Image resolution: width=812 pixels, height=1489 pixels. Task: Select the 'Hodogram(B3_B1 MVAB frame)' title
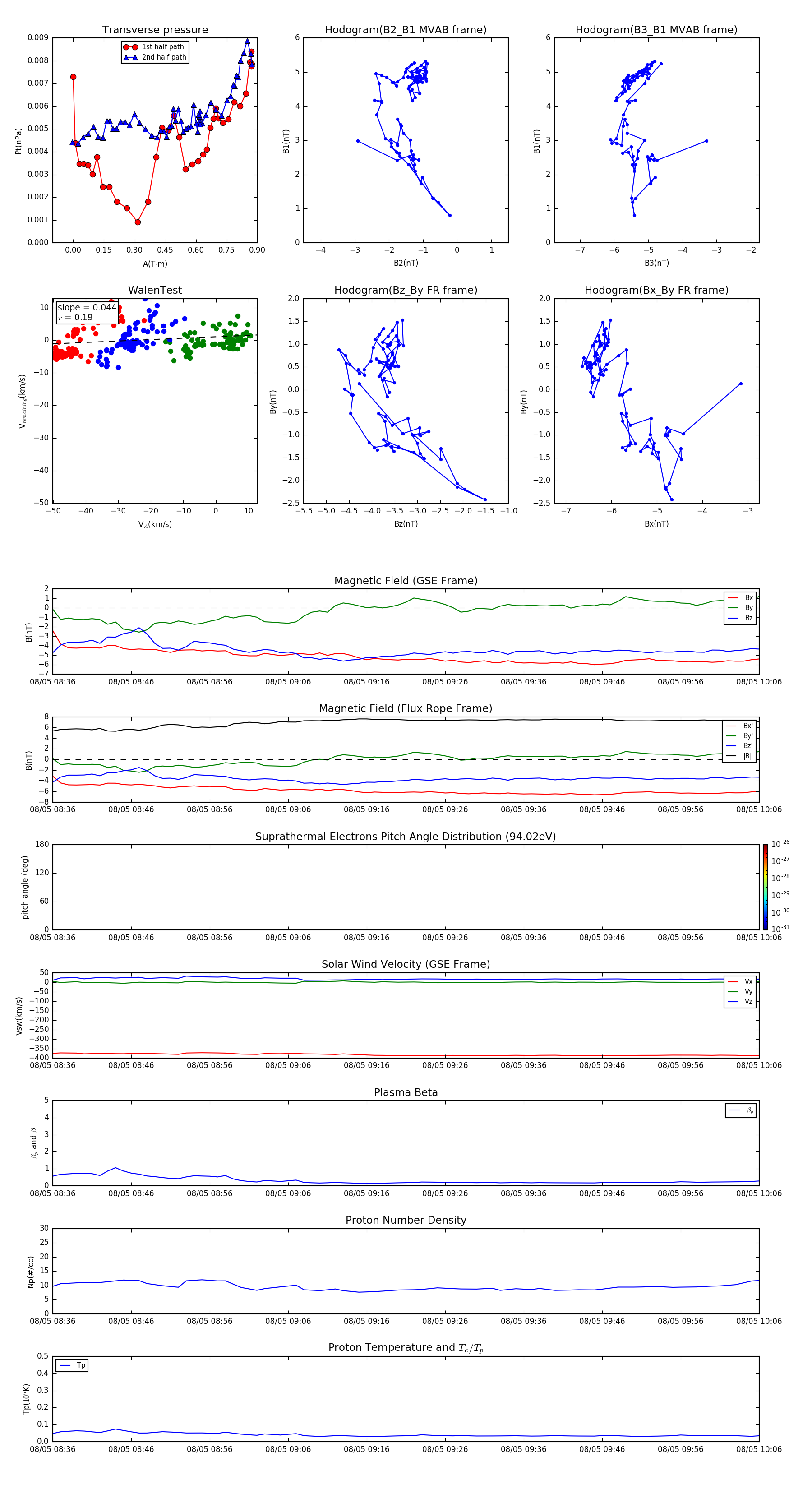656,29
